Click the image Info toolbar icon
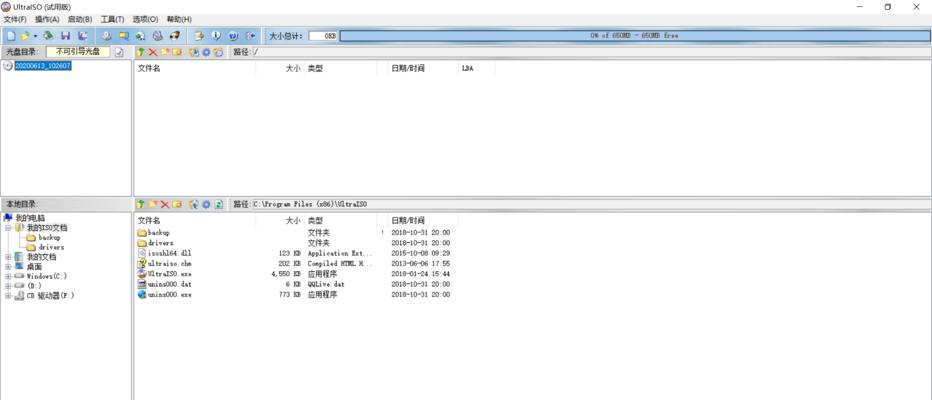Screen dimensions: 932x400 [216, 36]
